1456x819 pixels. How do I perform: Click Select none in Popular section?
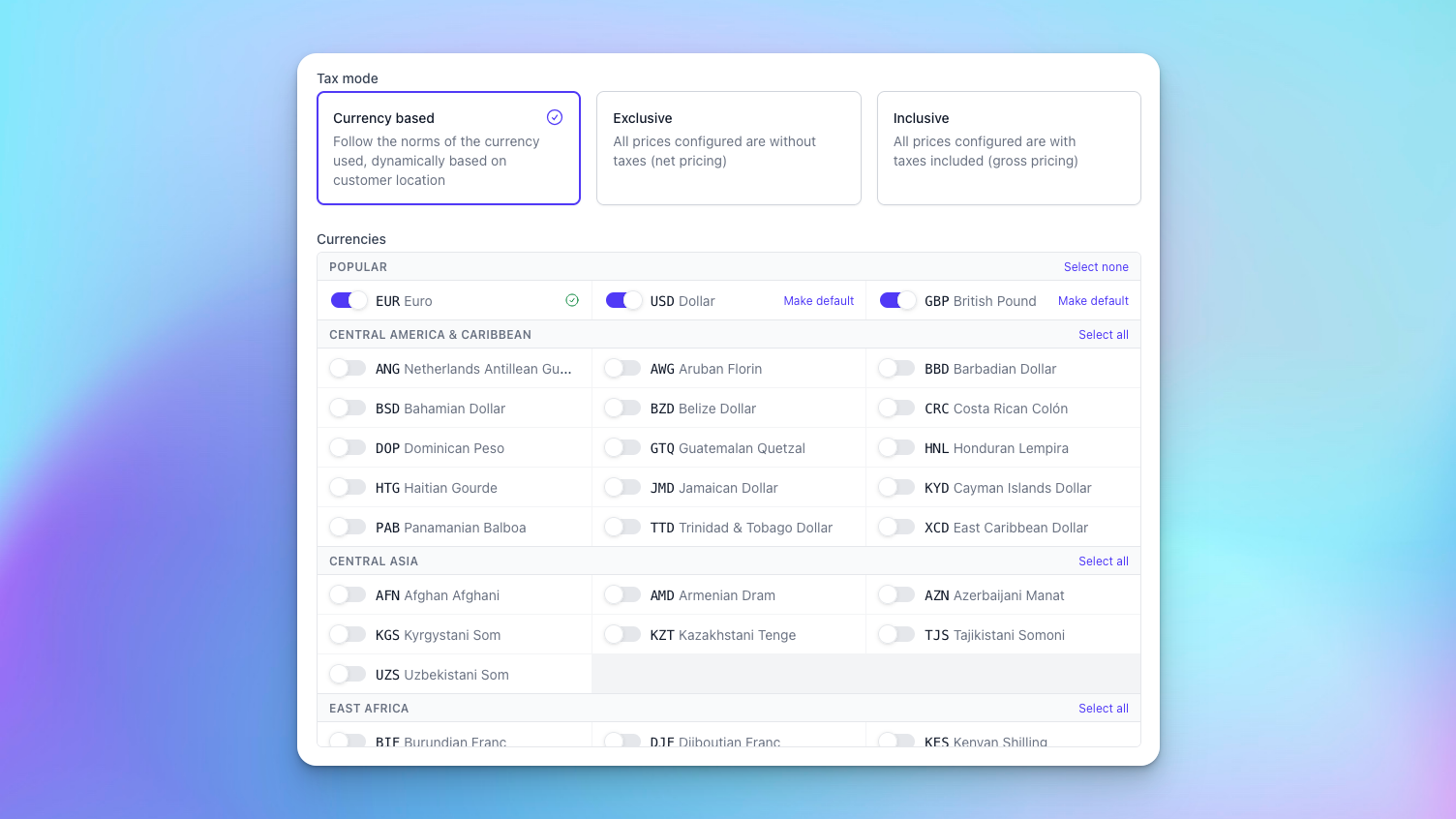pos(1096,267)
